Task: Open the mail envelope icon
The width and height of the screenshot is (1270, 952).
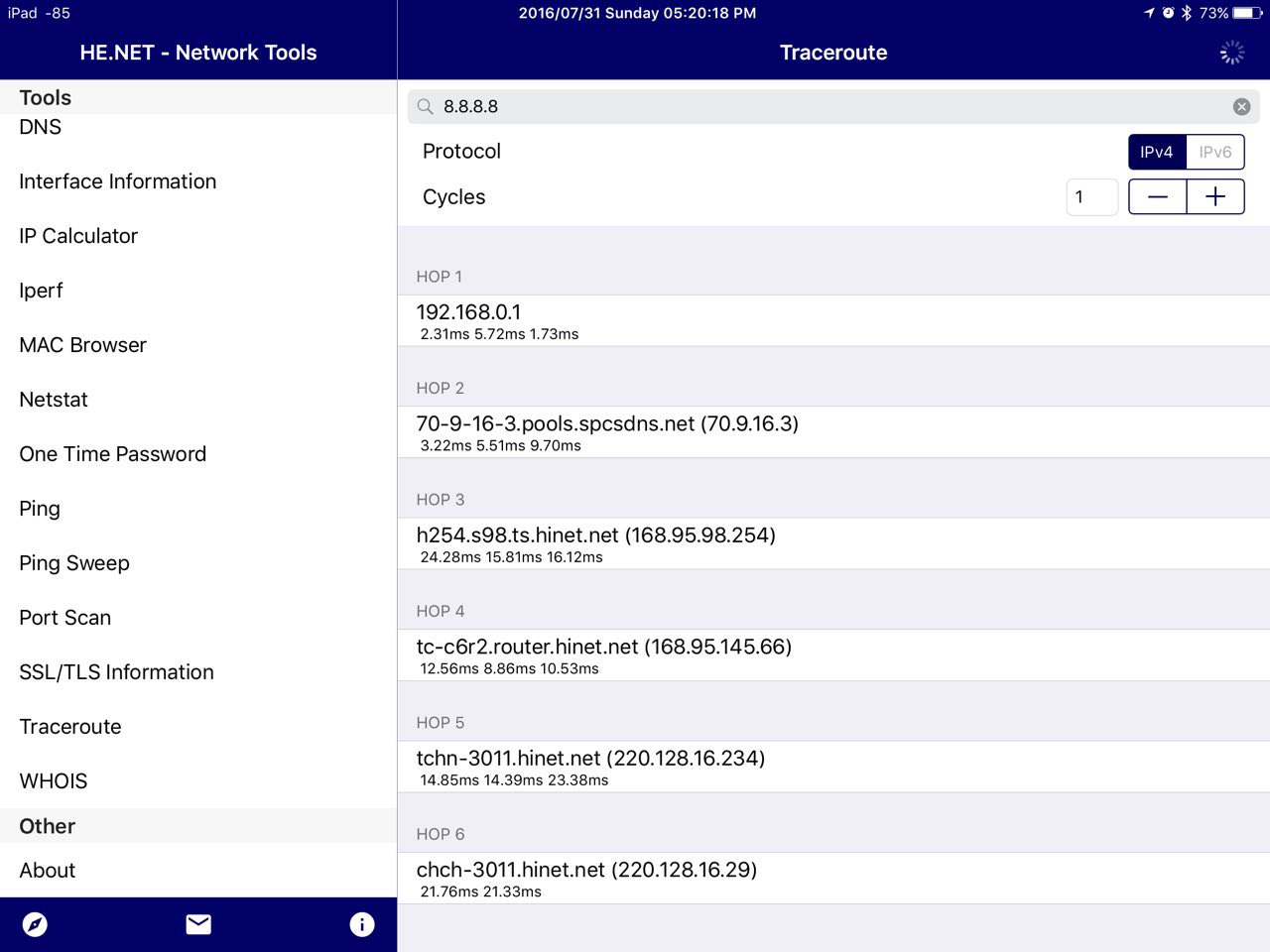Action: (198, 924)
